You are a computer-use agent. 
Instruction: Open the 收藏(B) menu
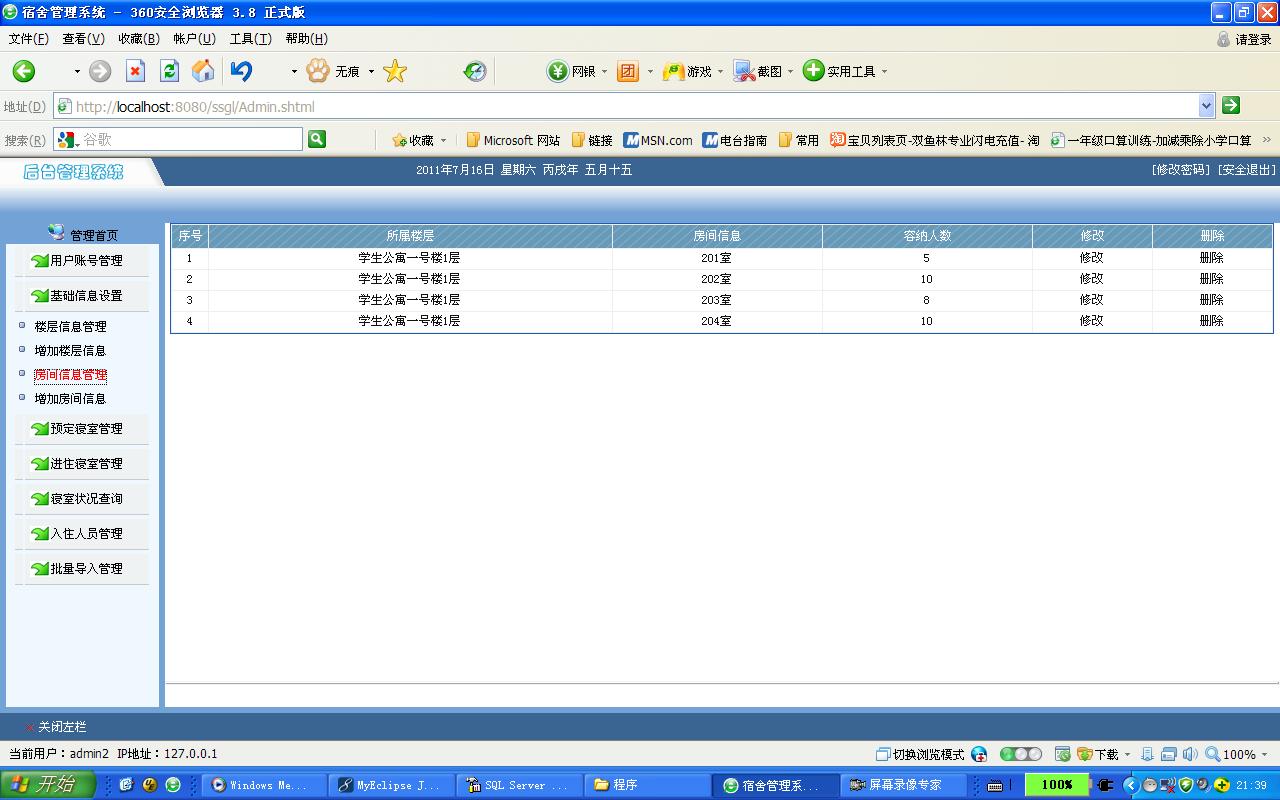point(138,39)
